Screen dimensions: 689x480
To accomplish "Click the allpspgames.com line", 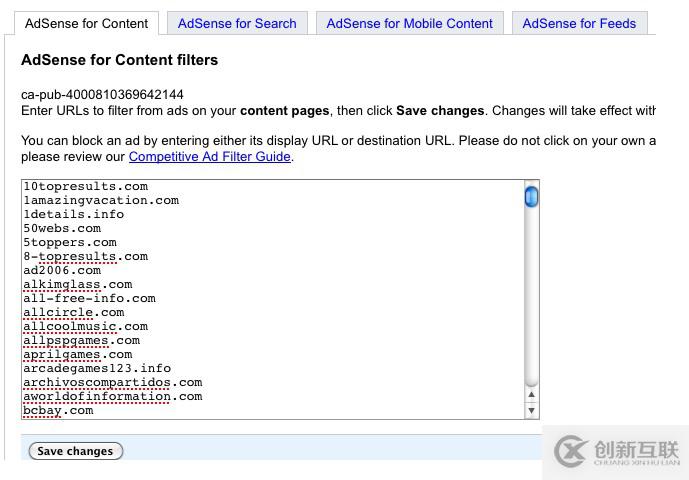I will (82, 341).
